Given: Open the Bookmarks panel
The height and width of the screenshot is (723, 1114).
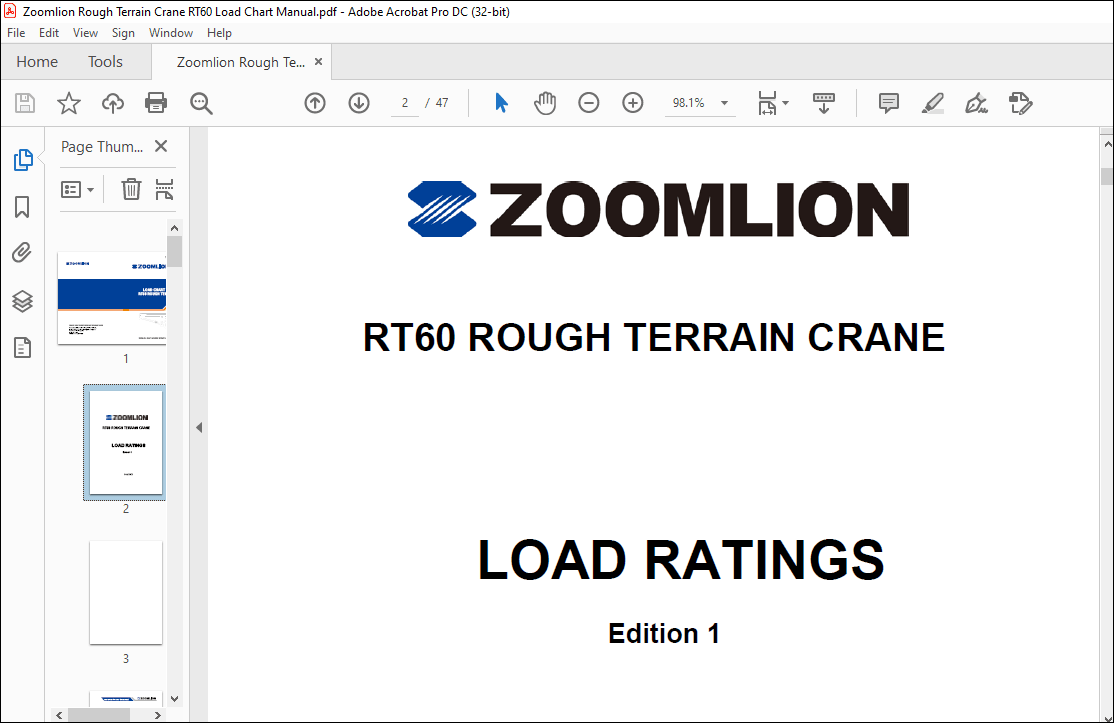Looking at the screenshot, I should pos(23,207).
